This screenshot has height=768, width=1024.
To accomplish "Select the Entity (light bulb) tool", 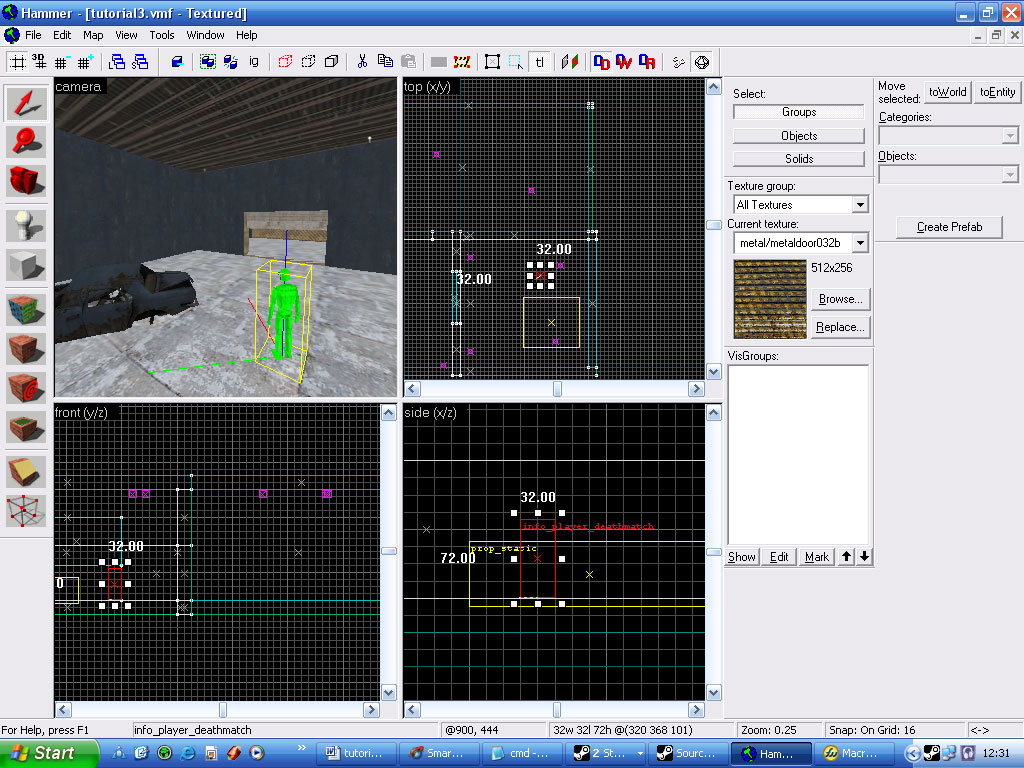I will click(x=26, y=226).
